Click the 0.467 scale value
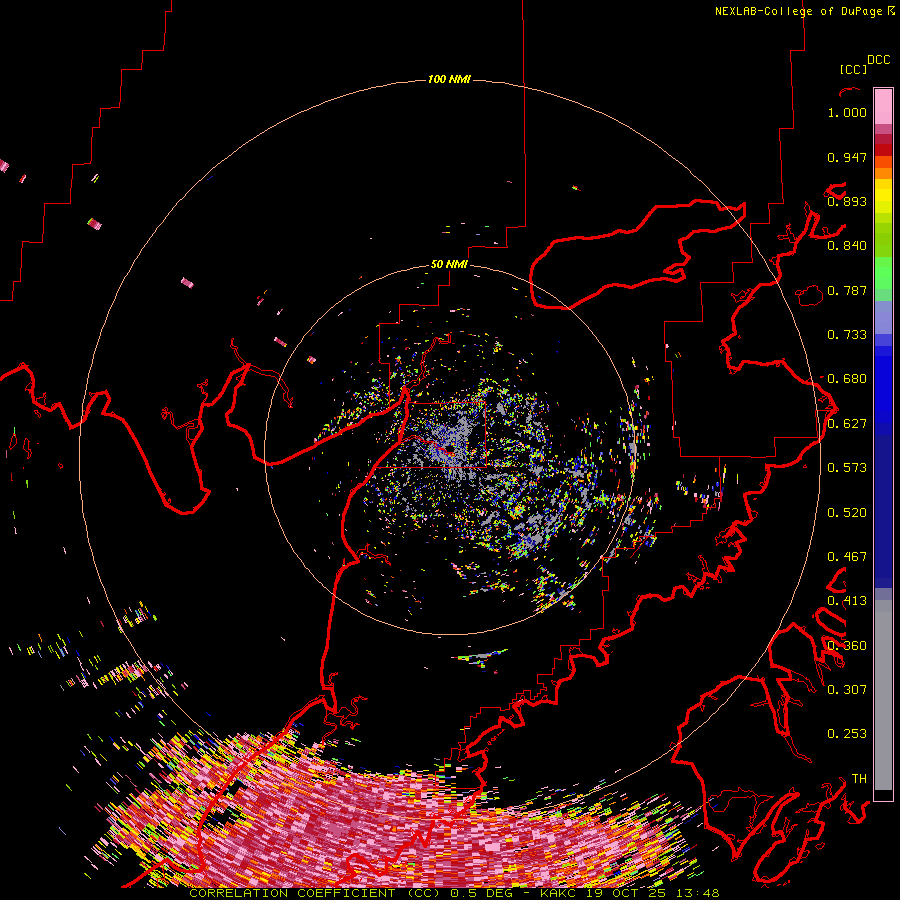 [847, 557]
